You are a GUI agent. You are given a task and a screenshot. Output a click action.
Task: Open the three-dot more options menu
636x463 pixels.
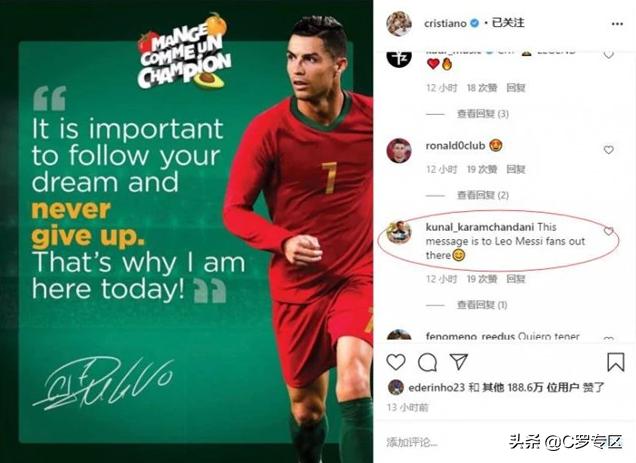[x=617, y=24]
